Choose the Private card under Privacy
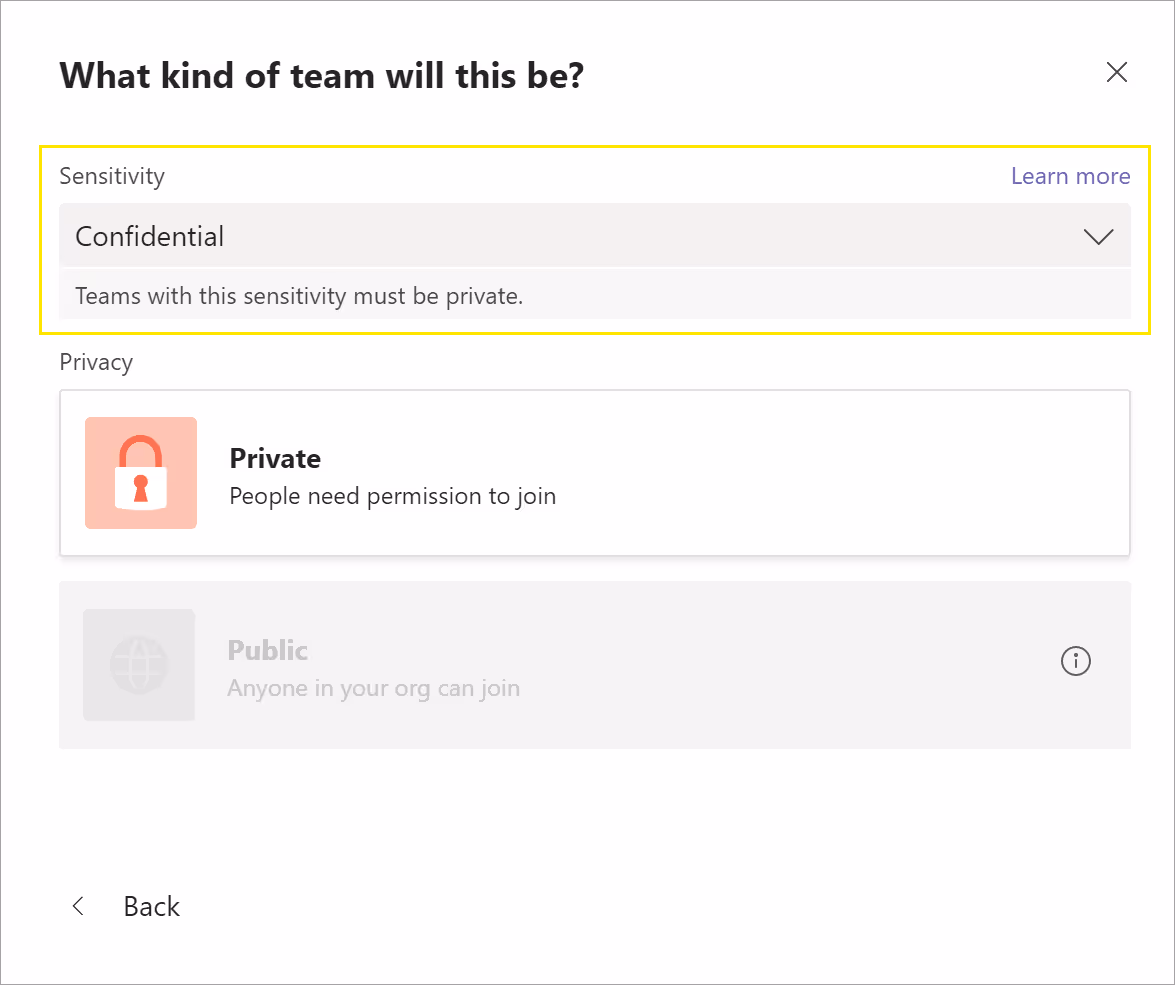 coord(595,473)
